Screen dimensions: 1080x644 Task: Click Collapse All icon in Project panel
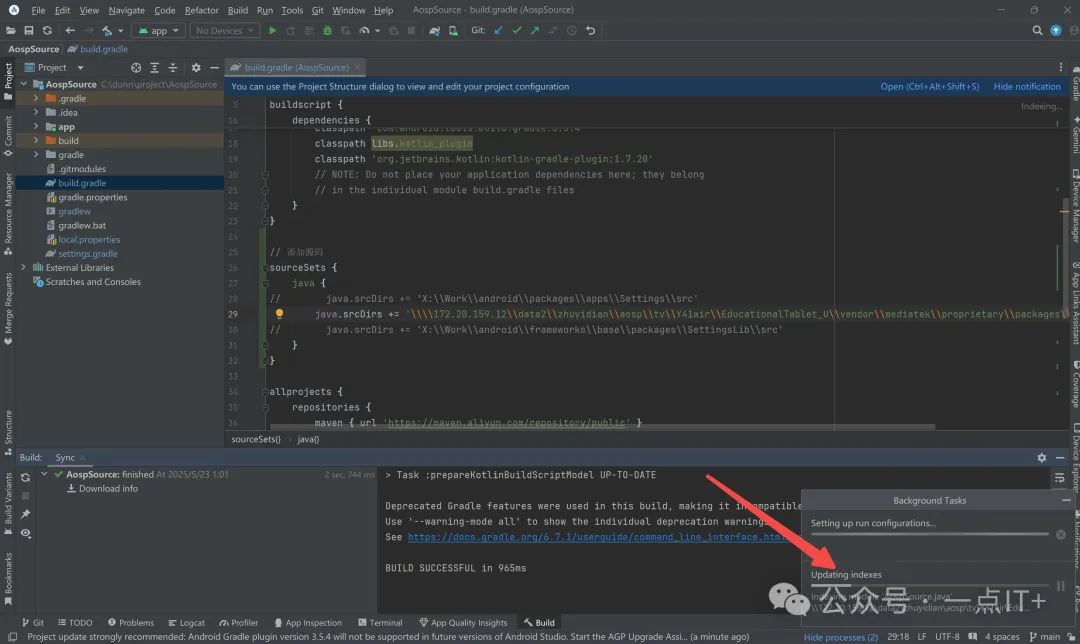point(173,67)
